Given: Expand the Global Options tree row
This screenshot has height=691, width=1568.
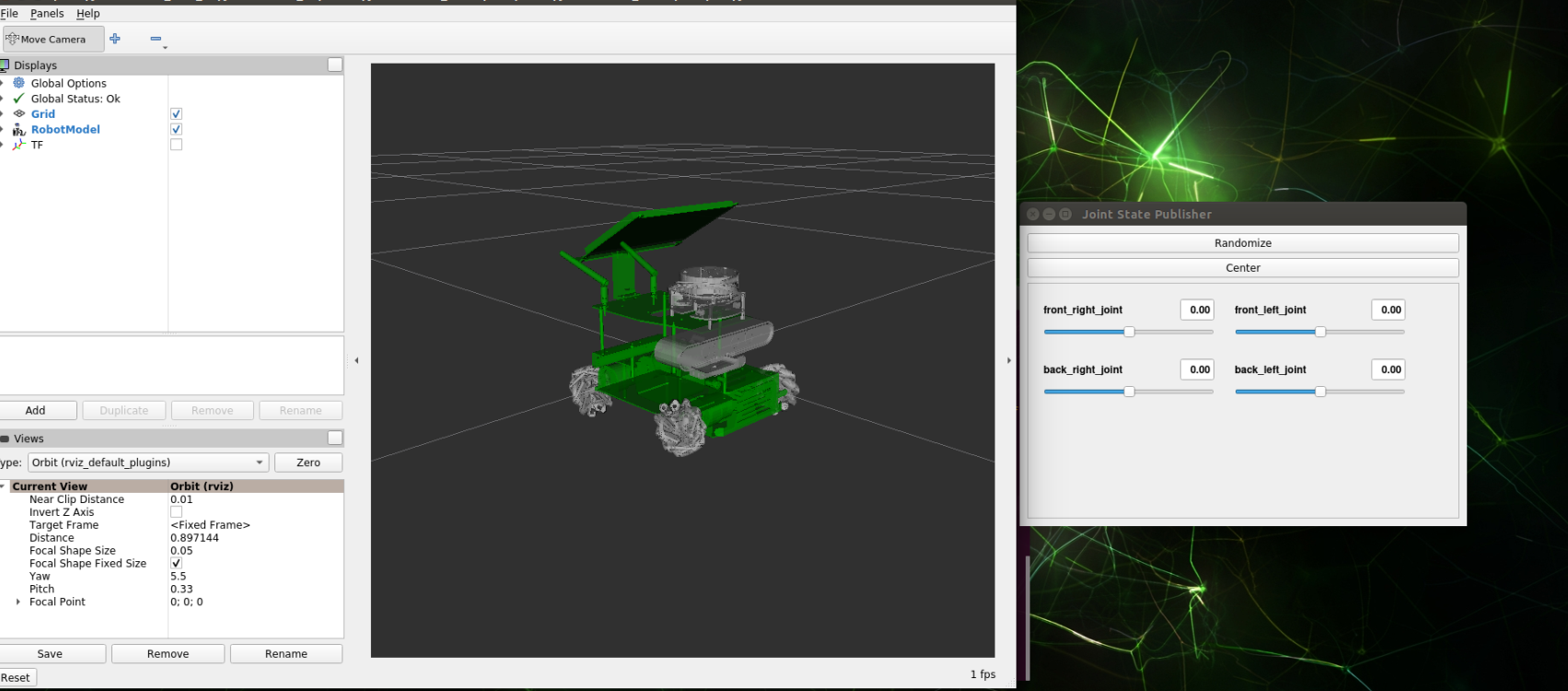Looking at the screenshot, I should pyautogui.click(x=2, y=83).
